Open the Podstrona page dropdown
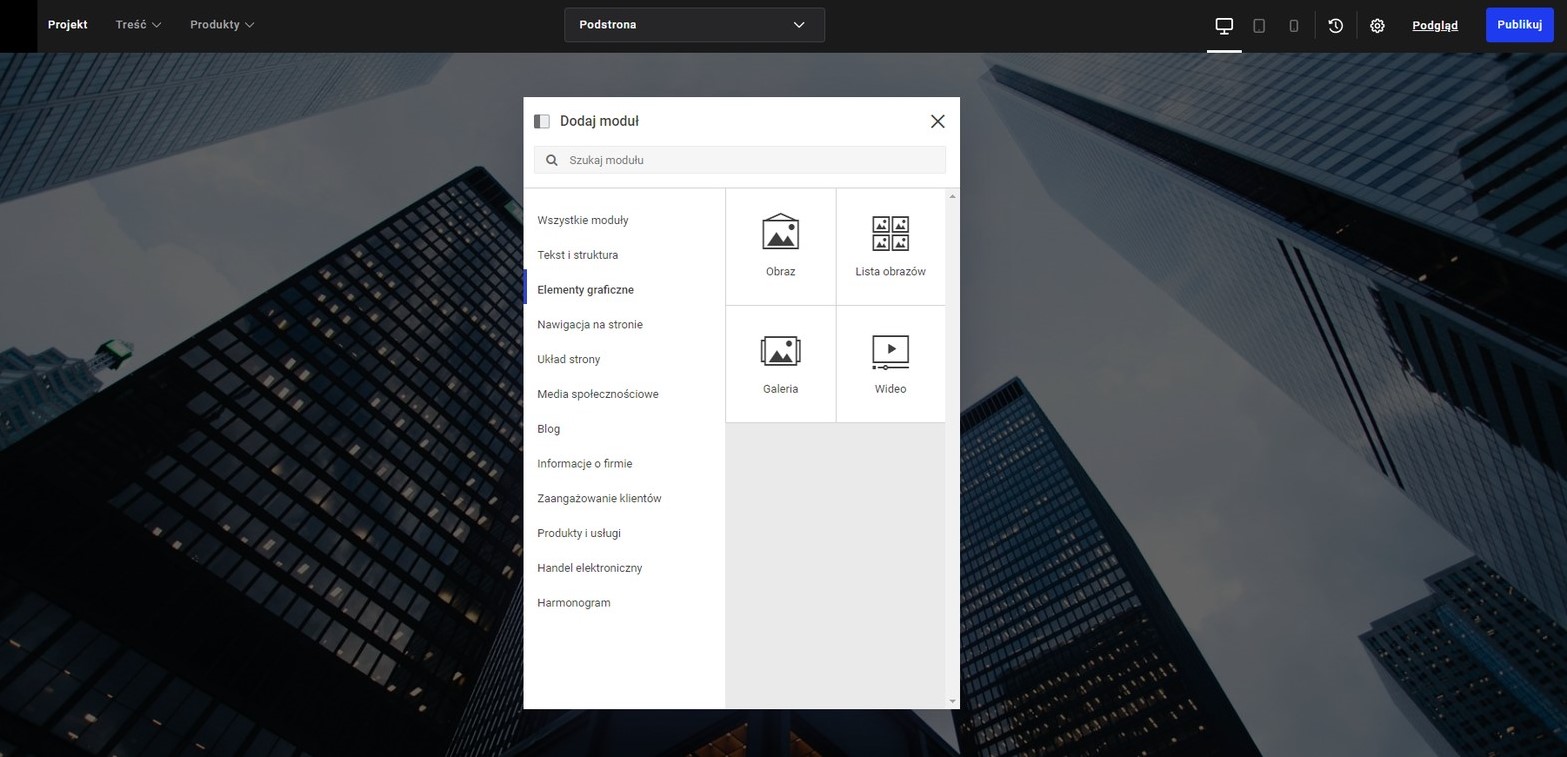 tap(694, 25)
